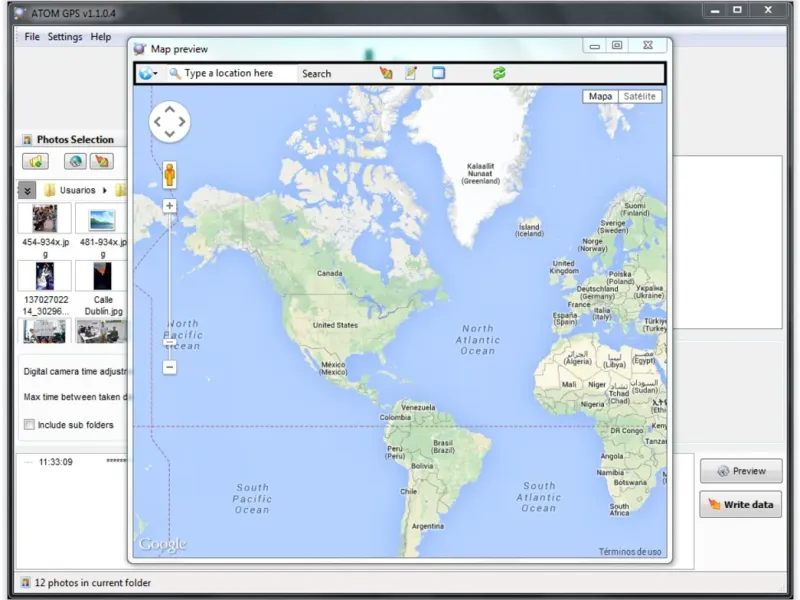This screenshot has height=600, width=800.
Task: Click the Photos Selection panel icon
Action: 27,139
